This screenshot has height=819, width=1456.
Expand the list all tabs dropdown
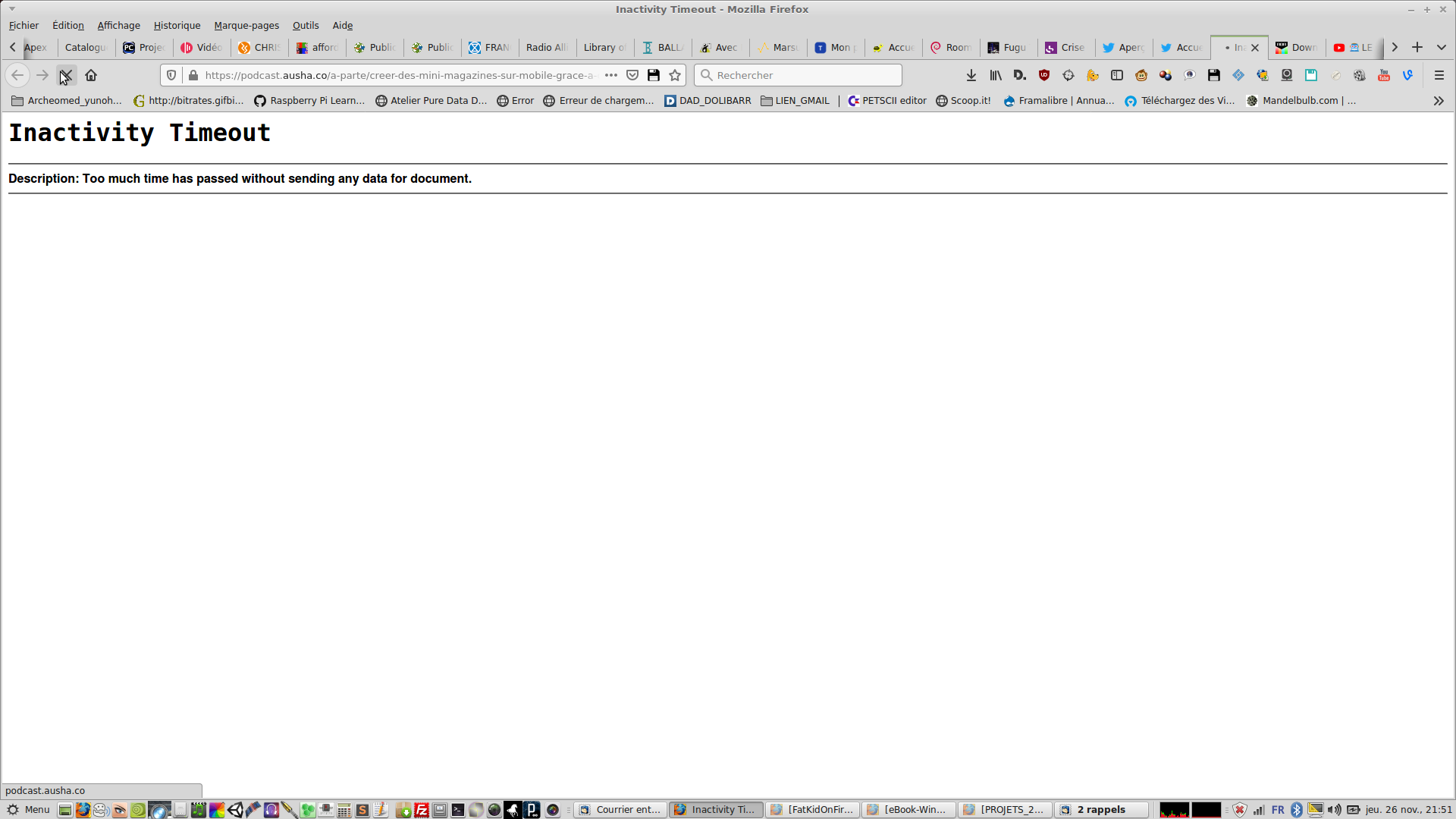[x=1441, y=47]
